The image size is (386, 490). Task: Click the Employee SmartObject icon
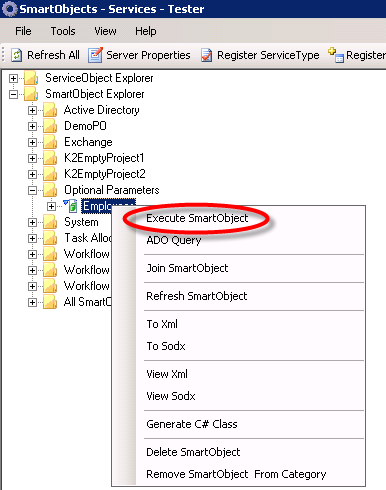(x=70, y=206)
